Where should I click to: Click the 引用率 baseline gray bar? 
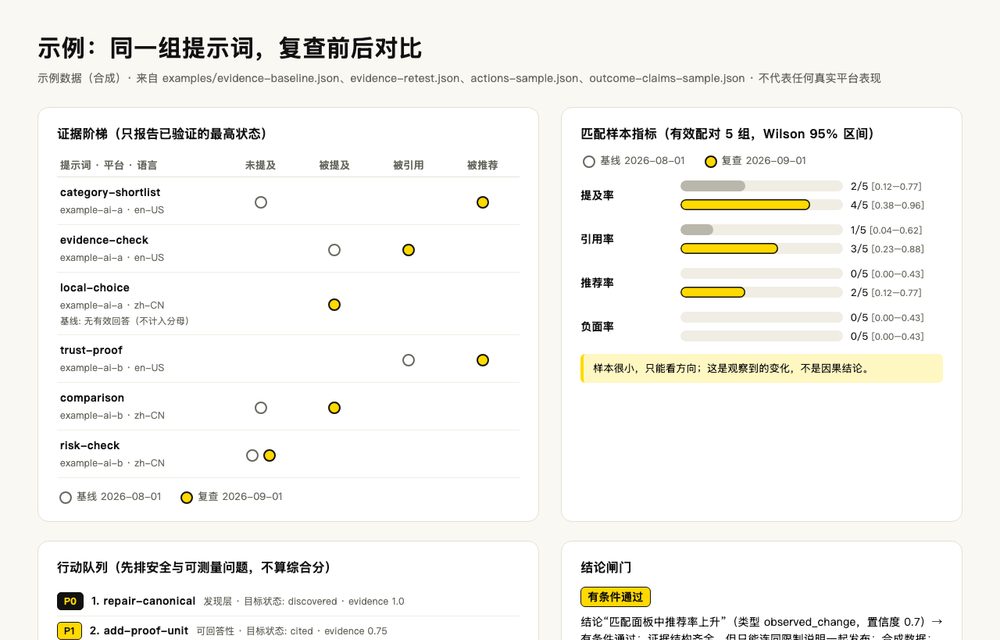point(696,229)
